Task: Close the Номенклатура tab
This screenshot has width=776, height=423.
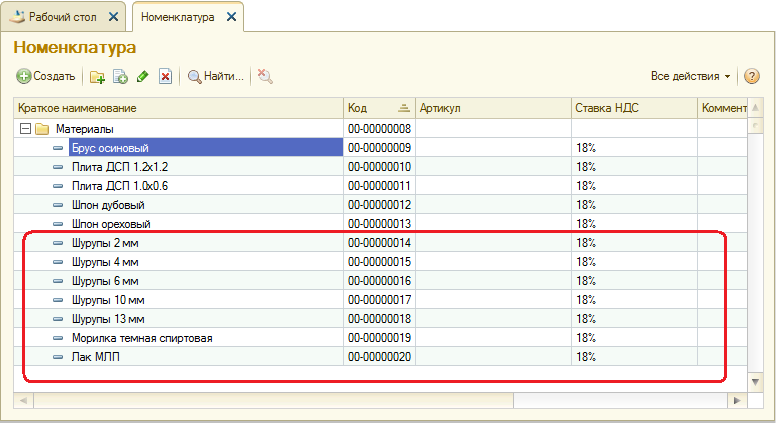Action: (x=232, y=17)
